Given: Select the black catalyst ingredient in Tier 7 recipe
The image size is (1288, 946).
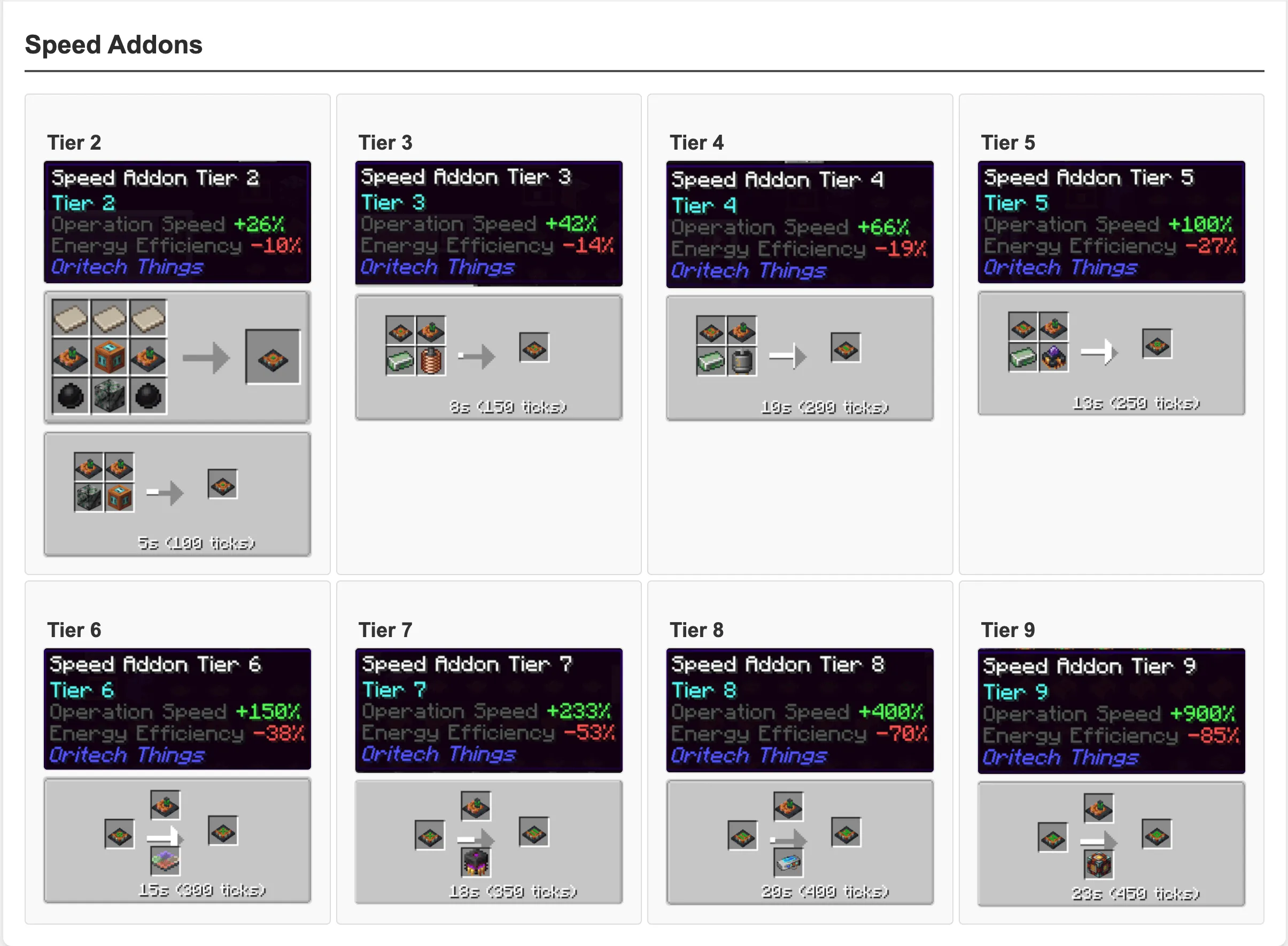Looking at the screenshot, I should coord(477,862).
